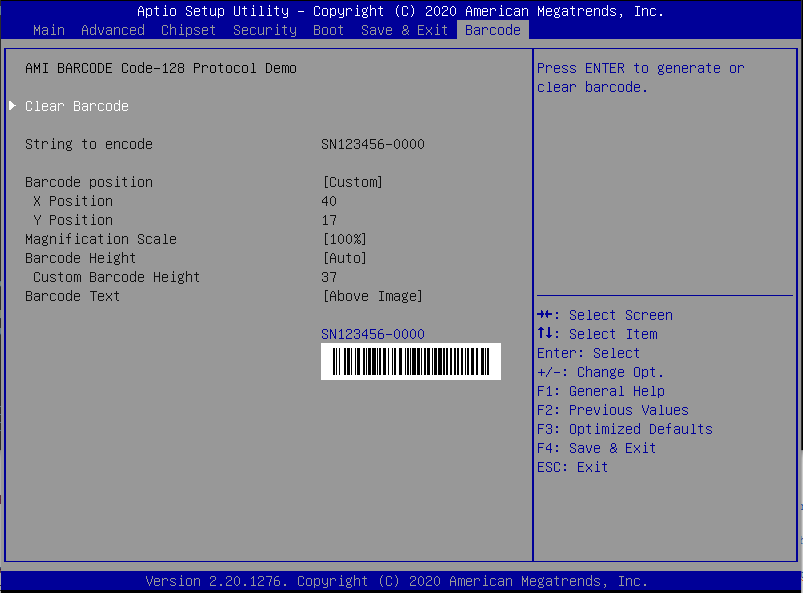
Task: Open the Barcode Height selector showing Auto
Action: 343,258
